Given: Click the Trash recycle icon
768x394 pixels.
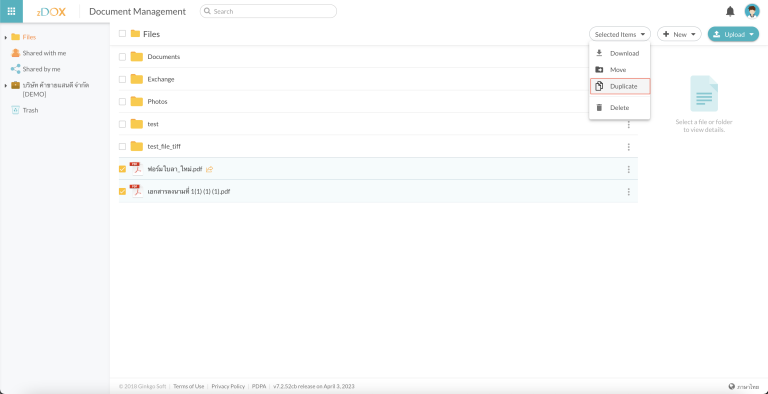Looking at the screenshot, I should [x=15, y=110].
